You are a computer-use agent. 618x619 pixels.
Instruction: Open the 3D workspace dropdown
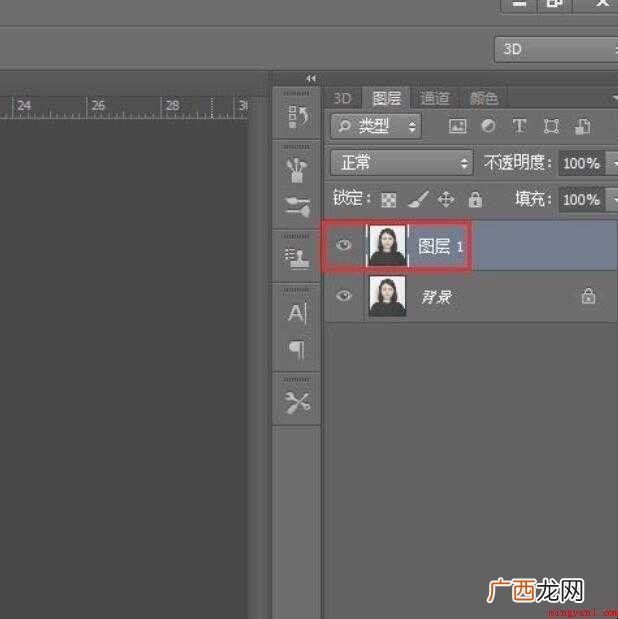pos(556,50)
